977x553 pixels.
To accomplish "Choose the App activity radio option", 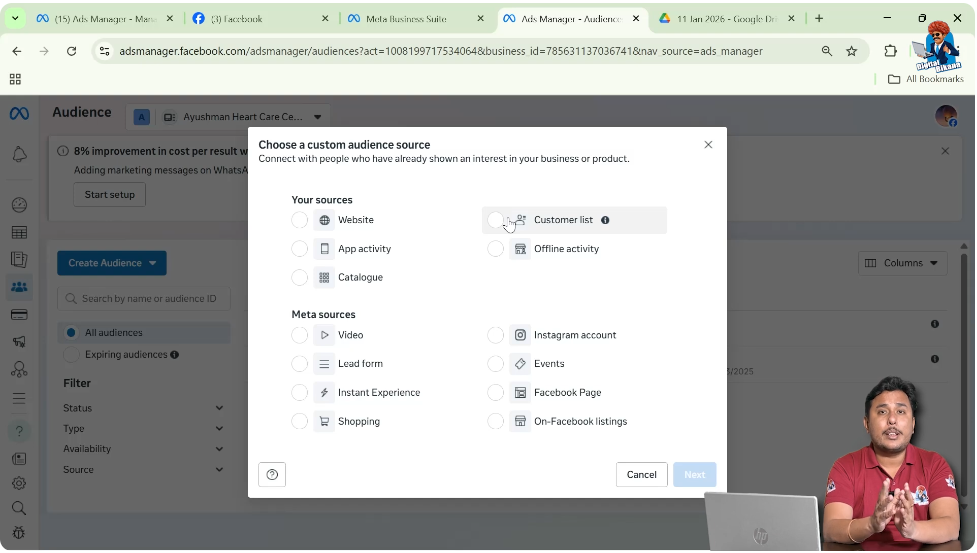I will point(300,248).
